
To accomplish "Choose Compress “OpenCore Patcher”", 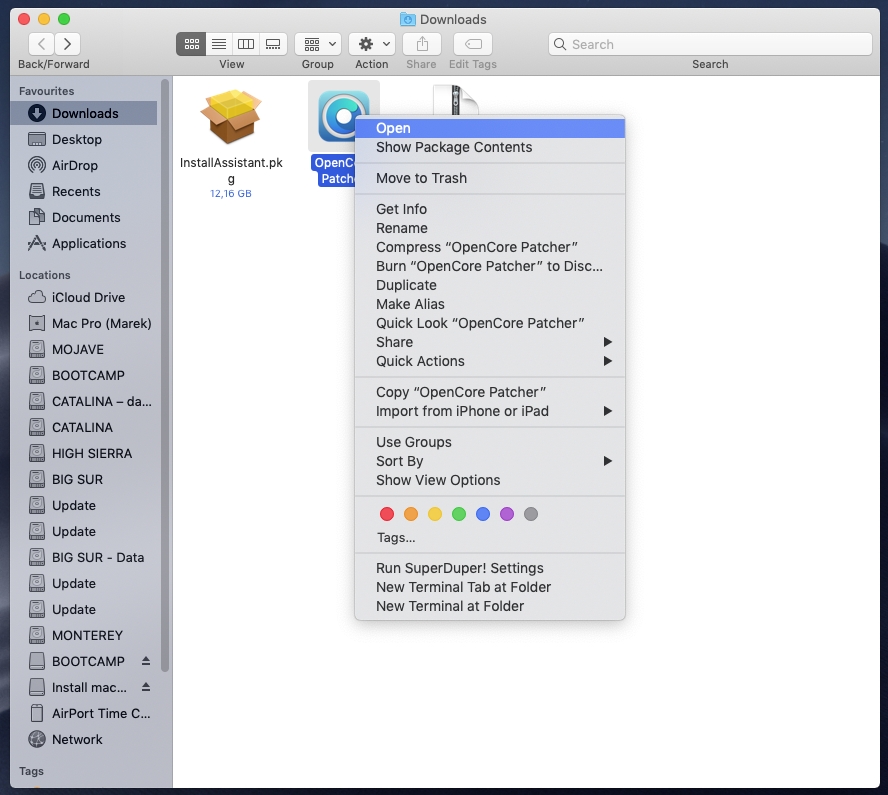I will coord(490,247).
